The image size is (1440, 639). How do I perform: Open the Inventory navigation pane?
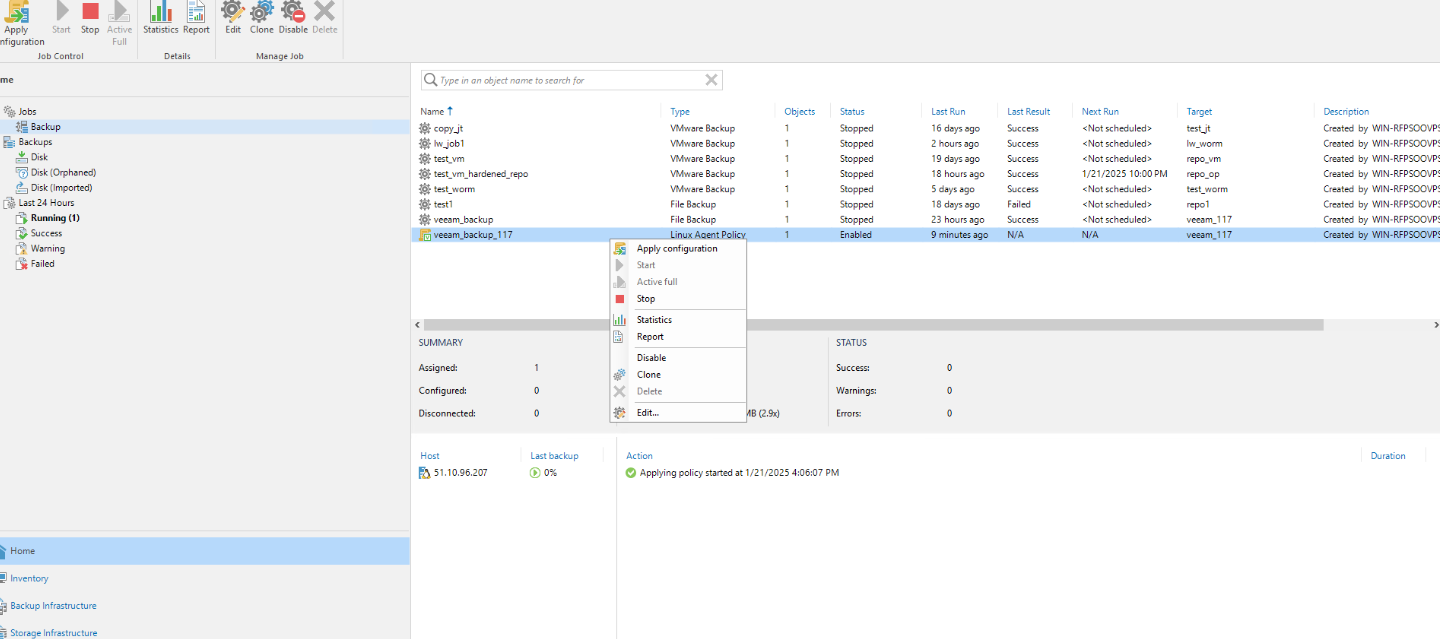(29, 579)
